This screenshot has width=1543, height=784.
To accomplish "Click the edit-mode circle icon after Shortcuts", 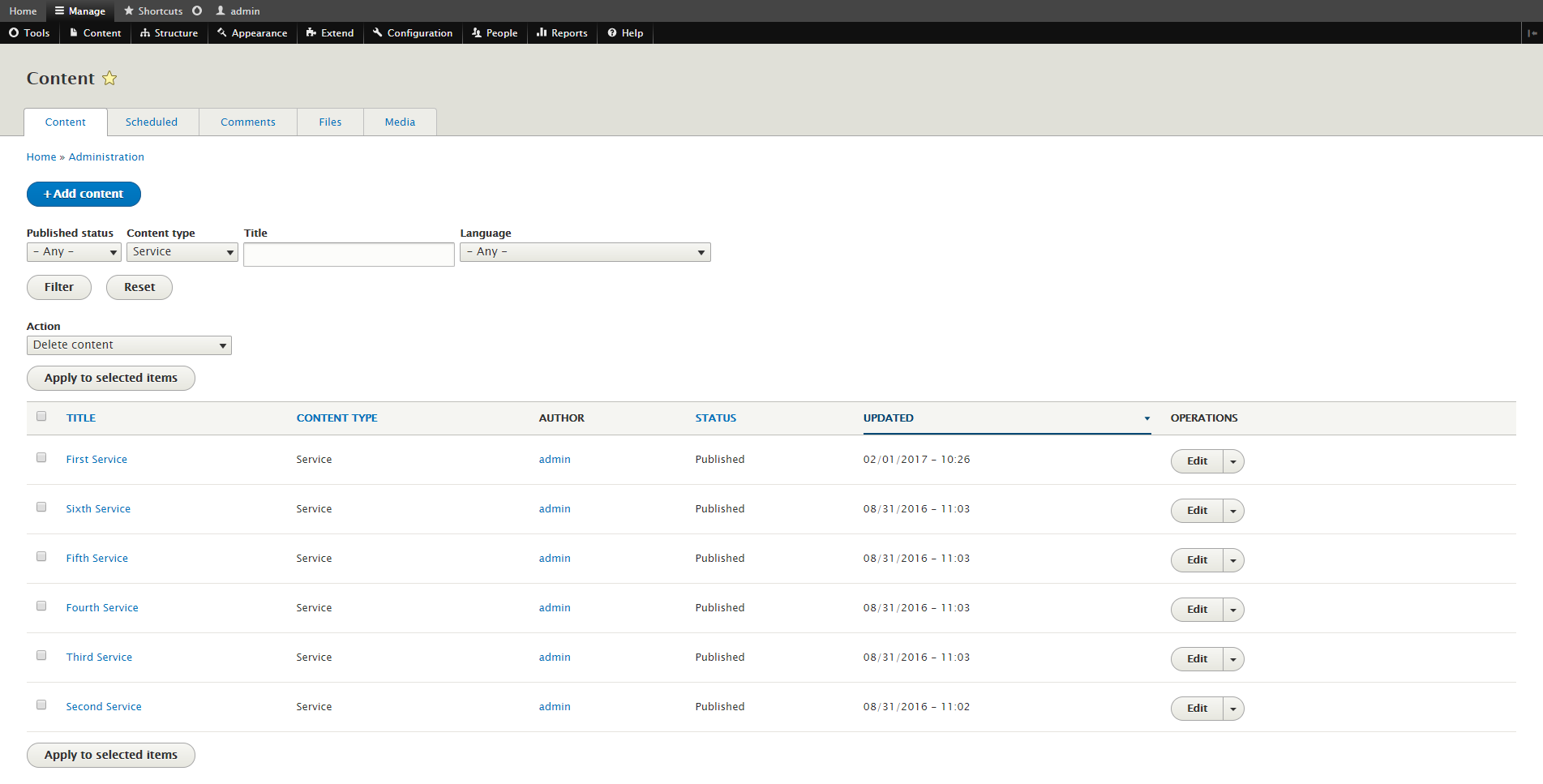I will click(x=197, y=11).
